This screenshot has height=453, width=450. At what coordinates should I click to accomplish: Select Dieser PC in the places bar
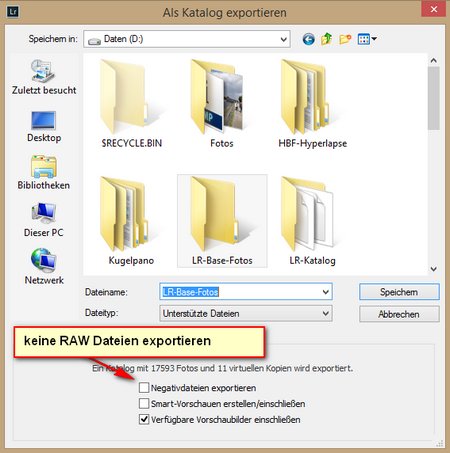point(44,220)
